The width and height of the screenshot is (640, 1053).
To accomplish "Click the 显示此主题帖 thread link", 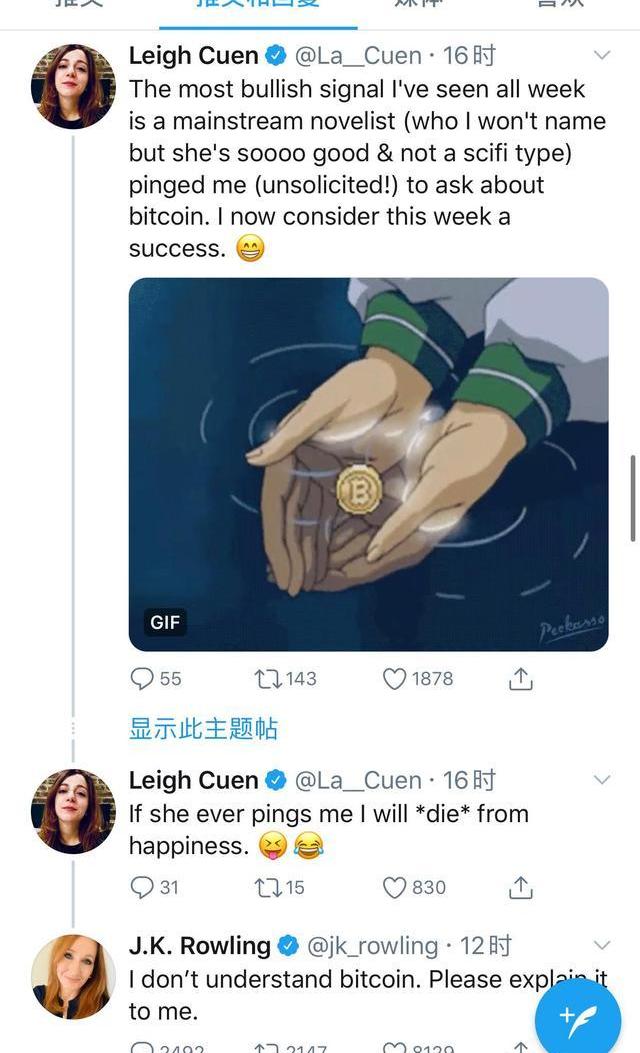I will click(203, 729).
